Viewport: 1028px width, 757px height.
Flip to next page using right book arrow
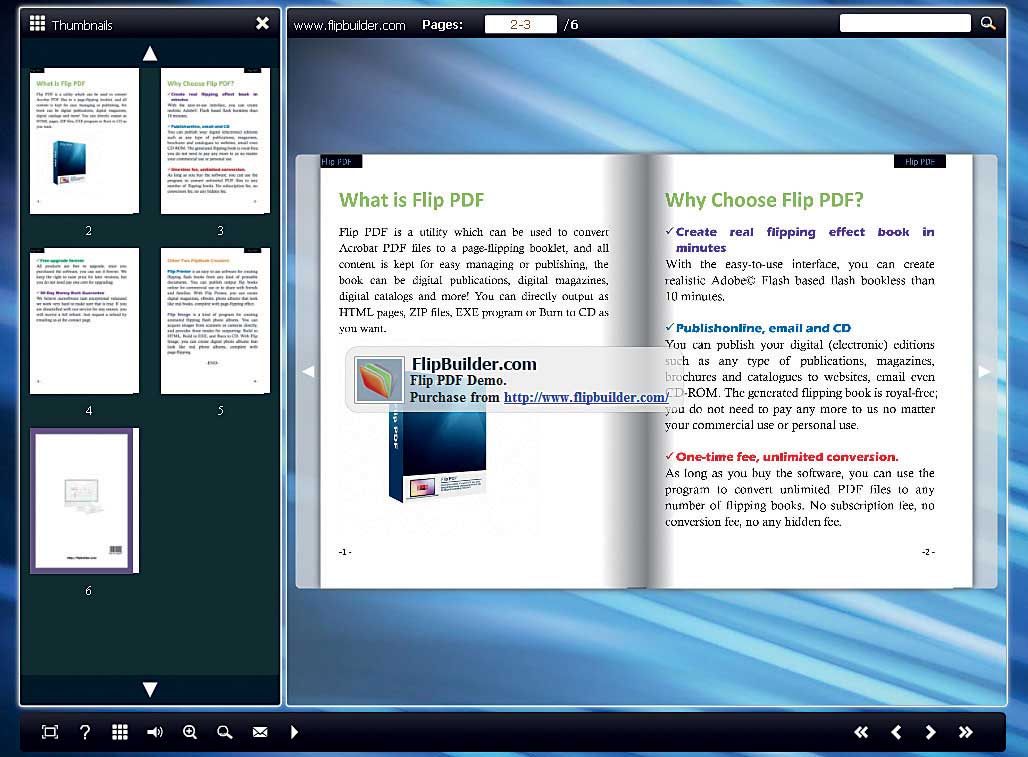[985, 372]
